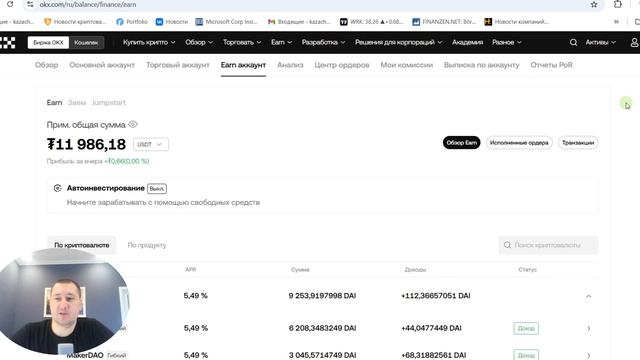Go to Торговый аккаунт tab
This screenshot has height=360, width=640.
click(x=178, y=65)
